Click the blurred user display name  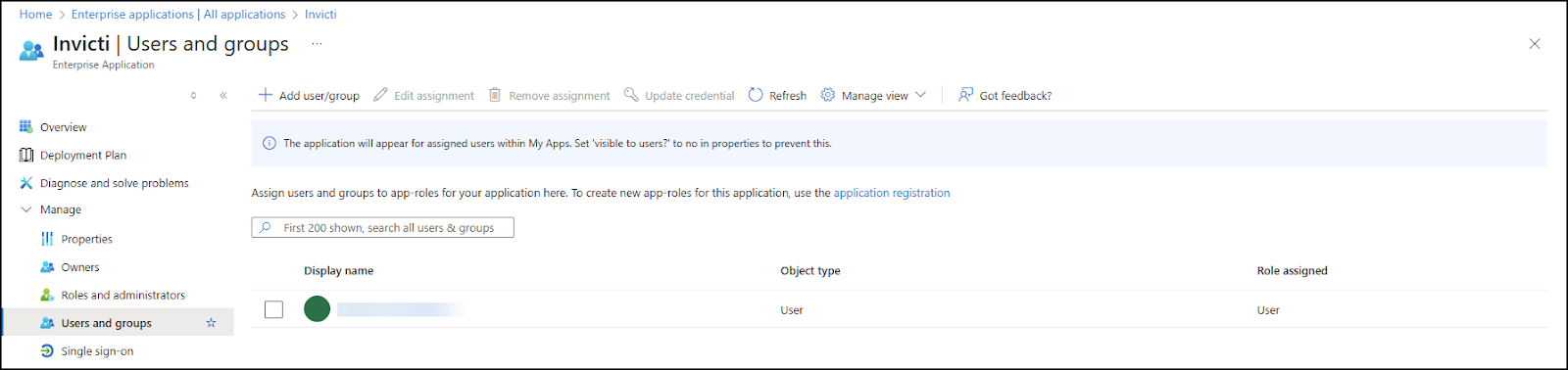(400, 309)
